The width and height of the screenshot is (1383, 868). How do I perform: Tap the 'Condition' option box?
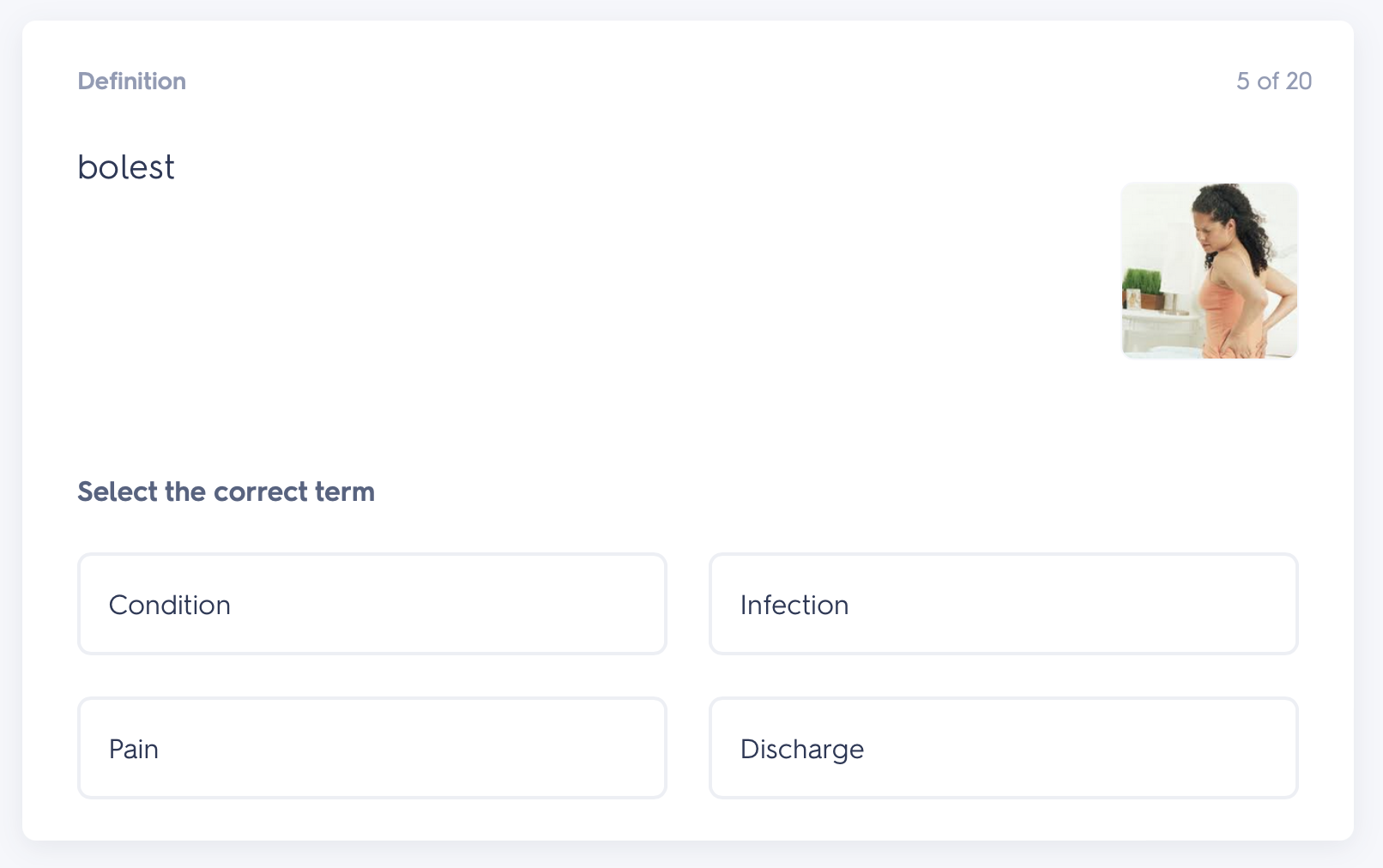tap(372, 604)
